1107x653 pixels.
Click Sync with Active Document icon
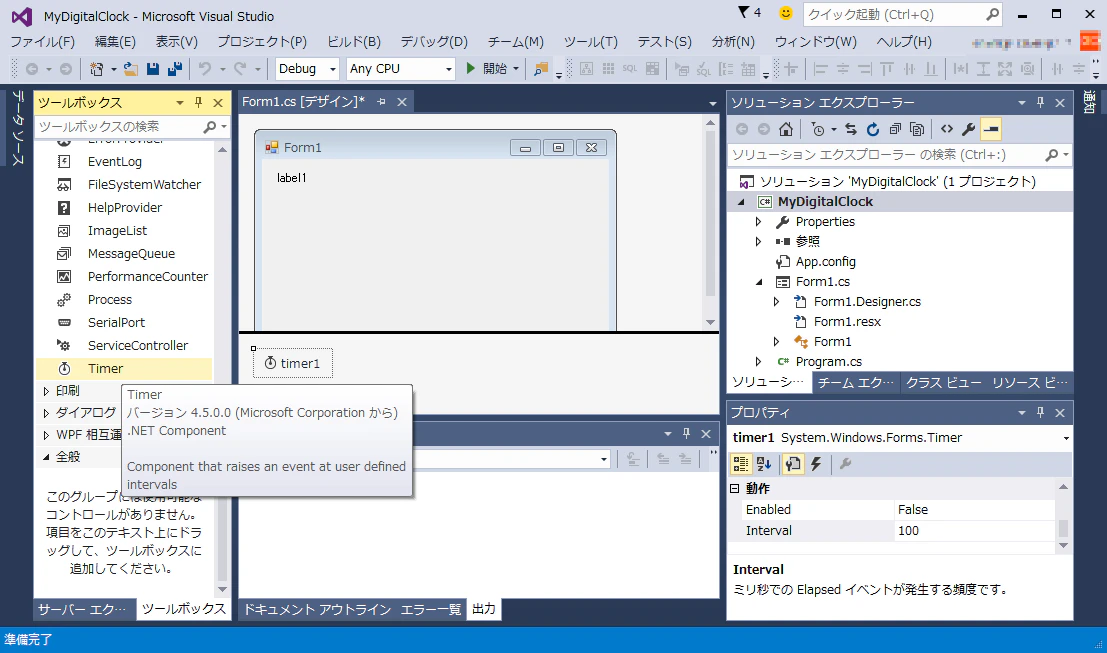click(851, 129)
